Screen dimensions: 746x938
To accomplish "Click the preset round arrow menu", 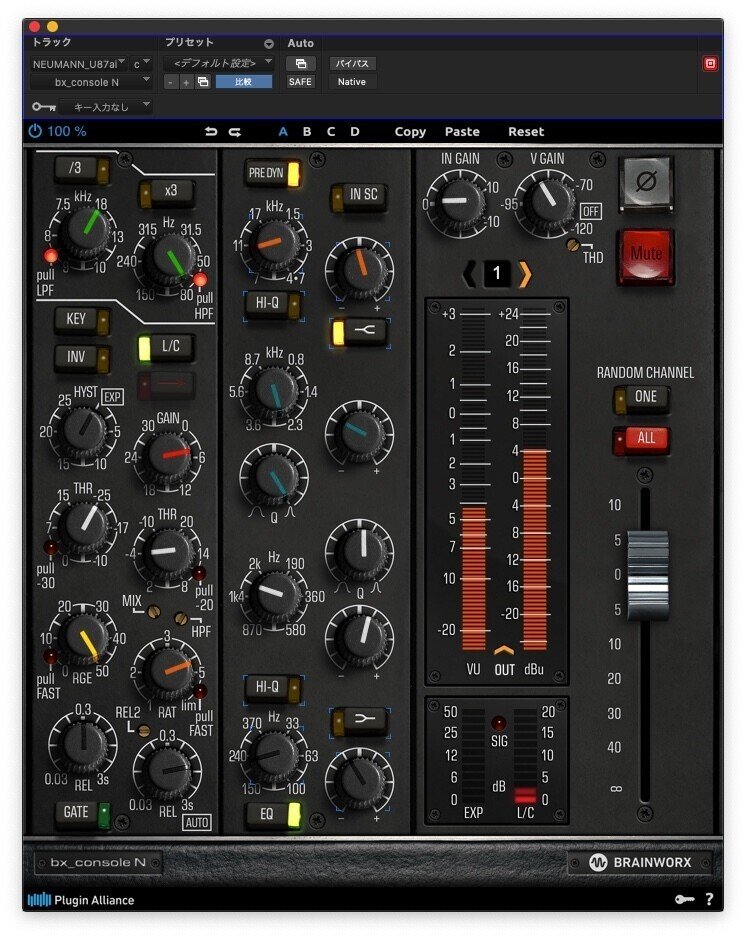I will pyautogui.click(x=269, y=44).
